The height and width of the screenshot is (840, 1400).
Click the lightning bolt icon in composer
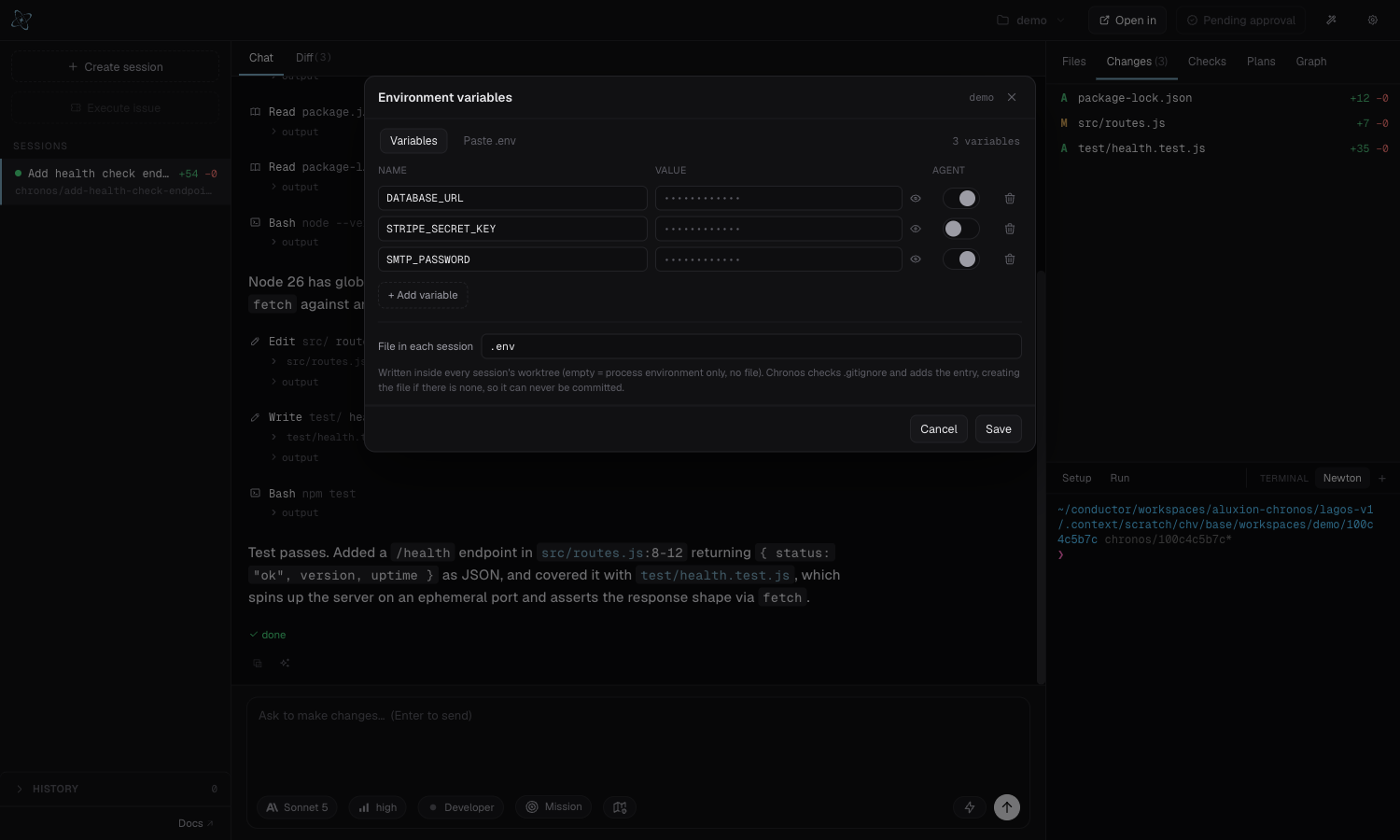(970, 807)
